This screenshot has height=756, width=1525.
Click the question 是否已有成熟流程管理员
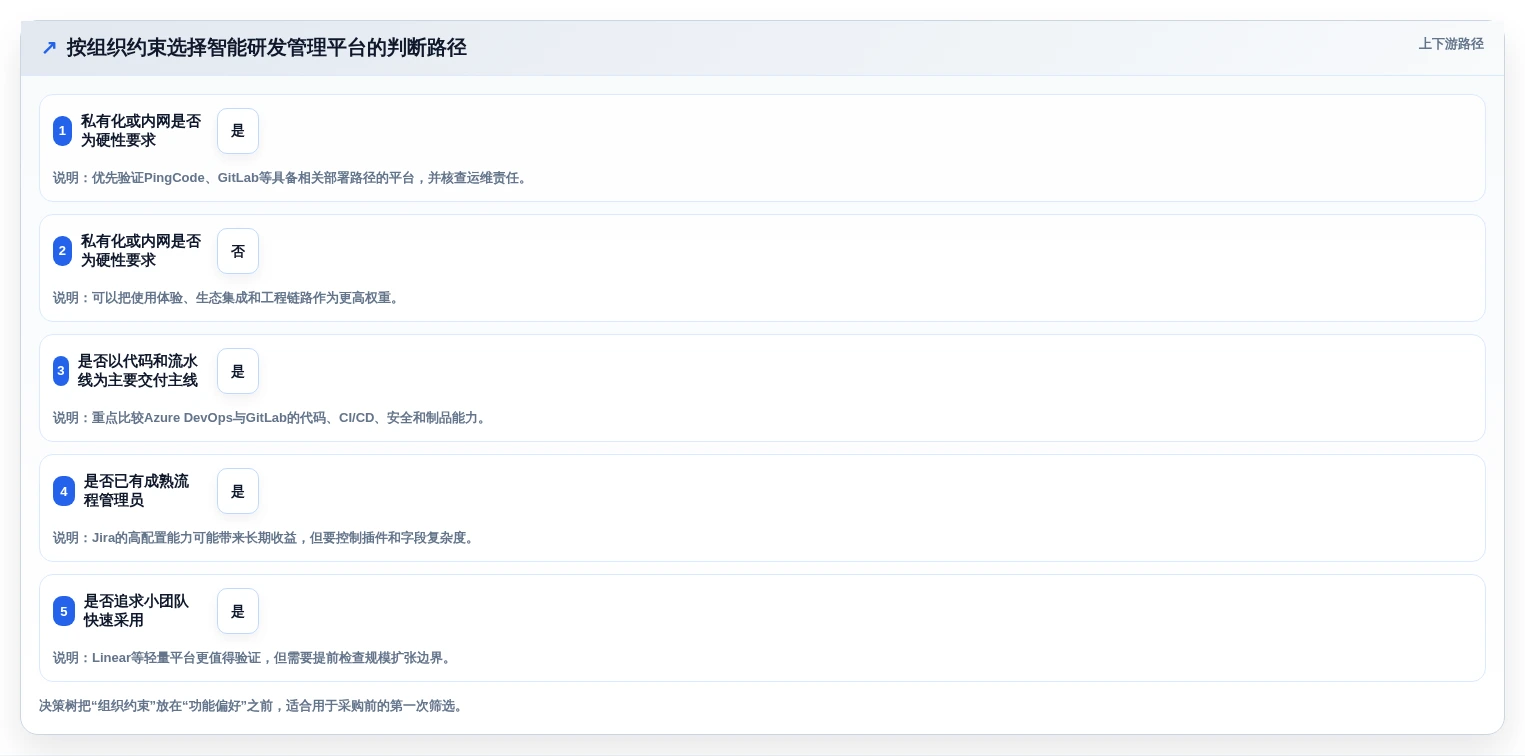click(x=136, y=491)
